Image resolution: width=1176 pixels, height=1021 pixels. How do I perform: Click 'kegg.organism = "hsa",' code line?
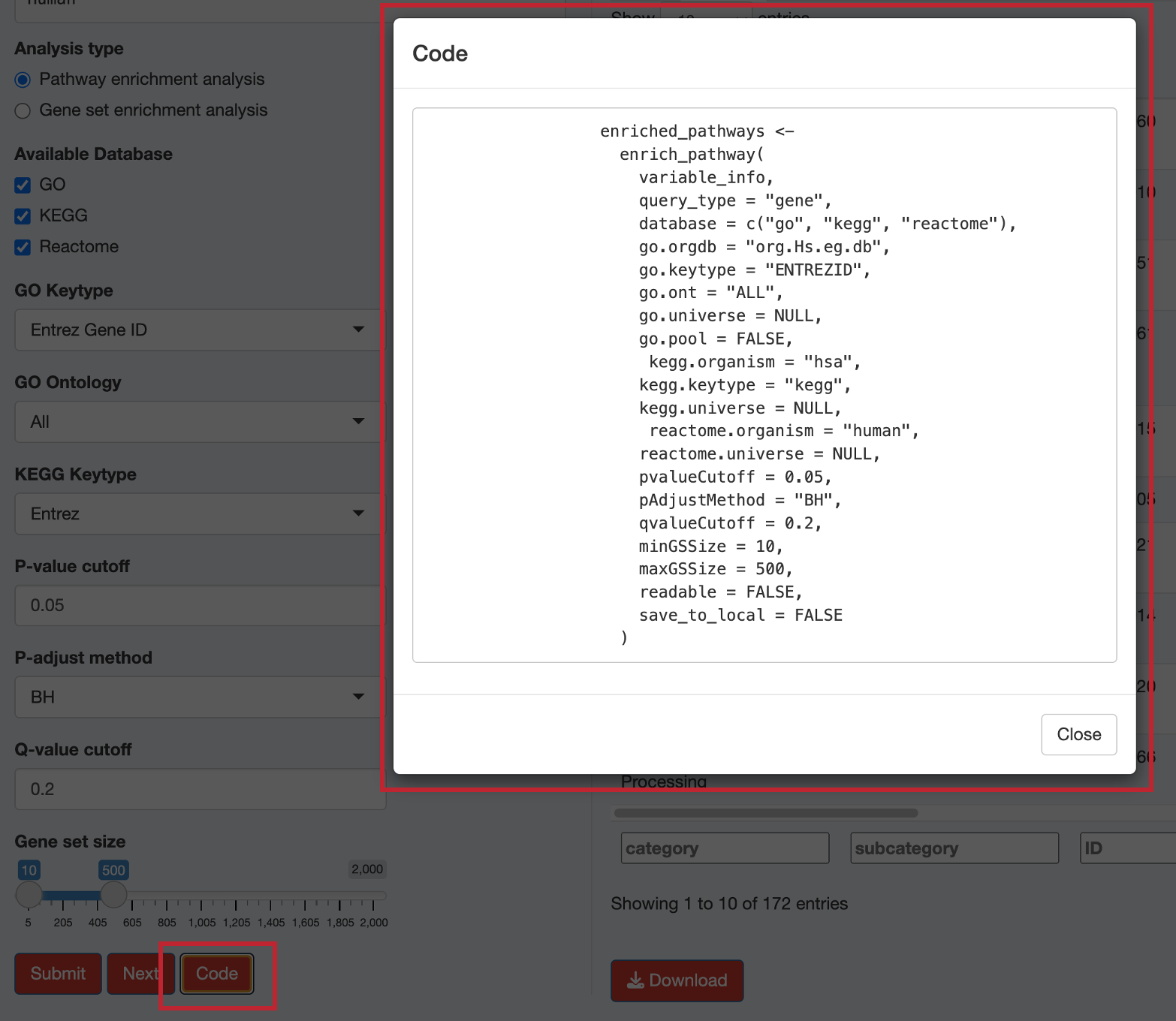[x=755, y=362]
